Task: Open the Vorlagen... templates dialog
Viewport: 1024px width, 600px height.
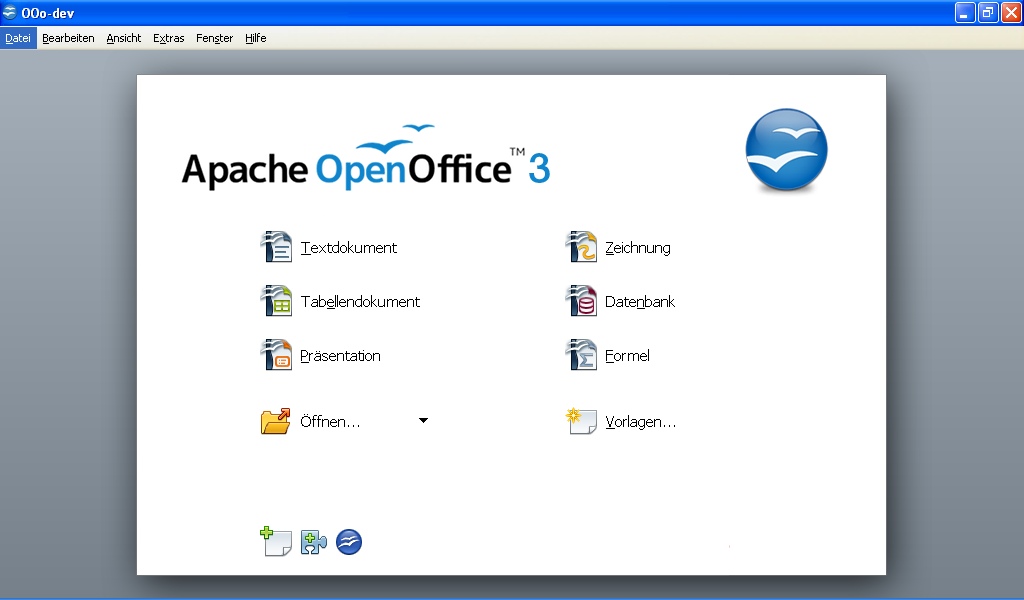Action: (640, 422)
